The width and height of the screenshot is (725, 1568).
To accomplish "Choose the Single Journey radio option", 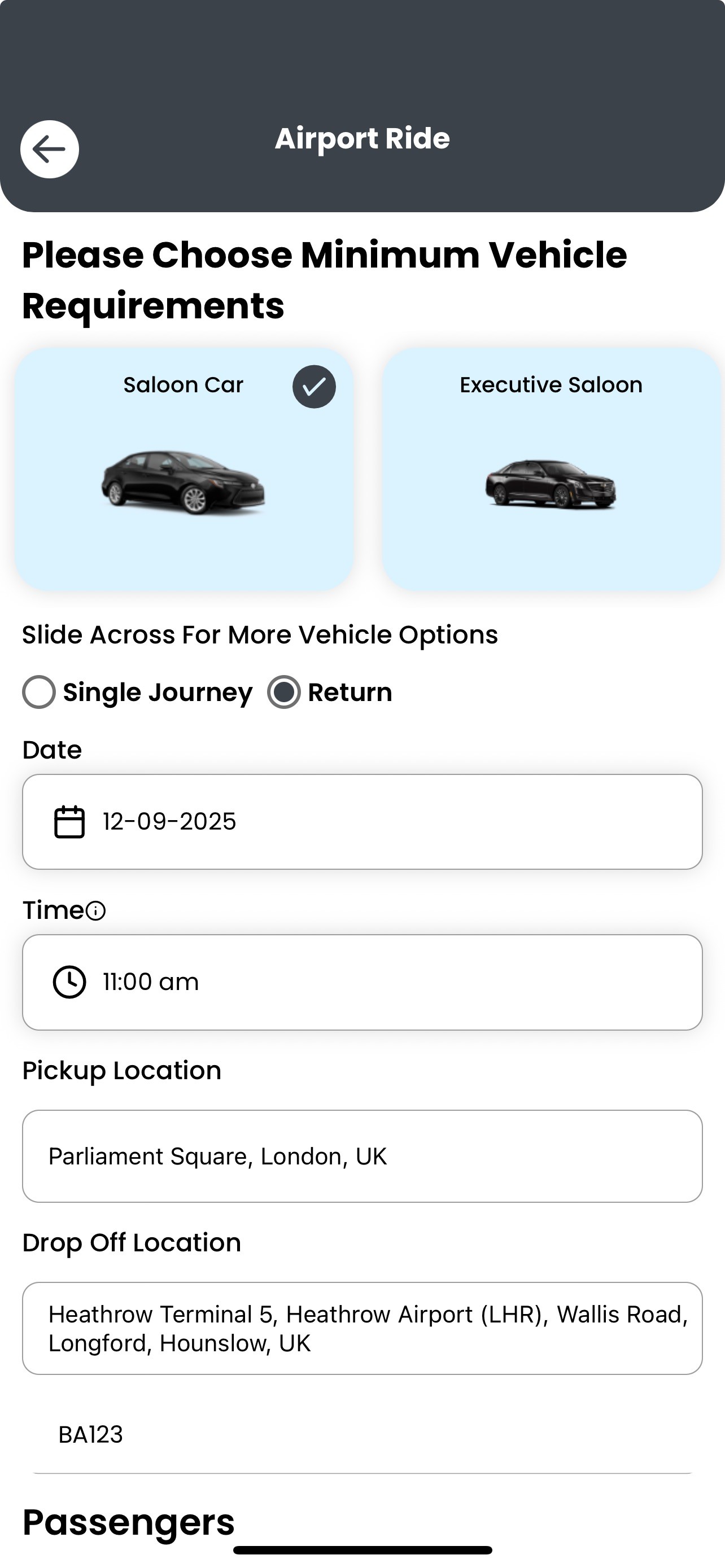I will [39, 692].
